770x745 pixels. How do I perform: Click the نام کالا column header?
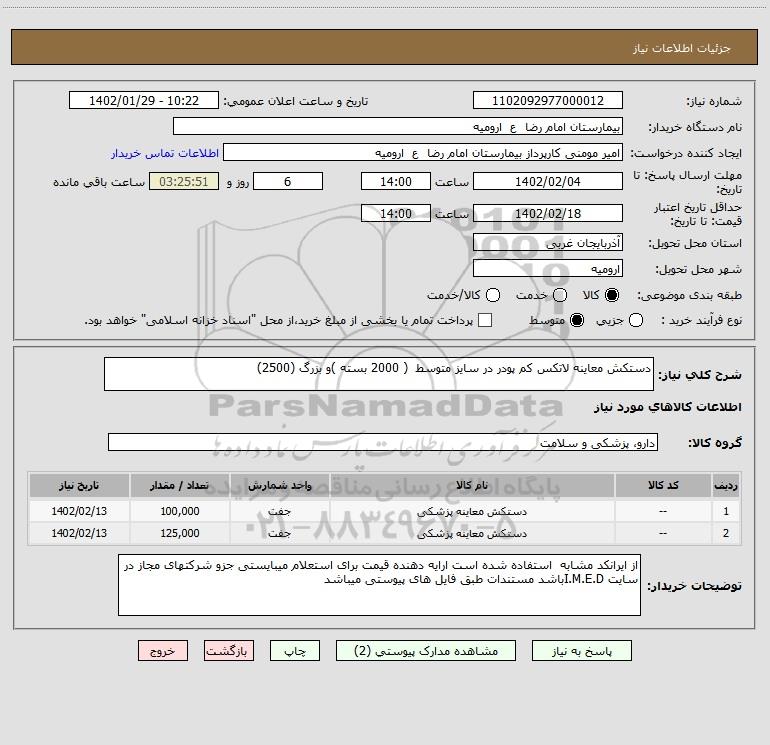472,485
